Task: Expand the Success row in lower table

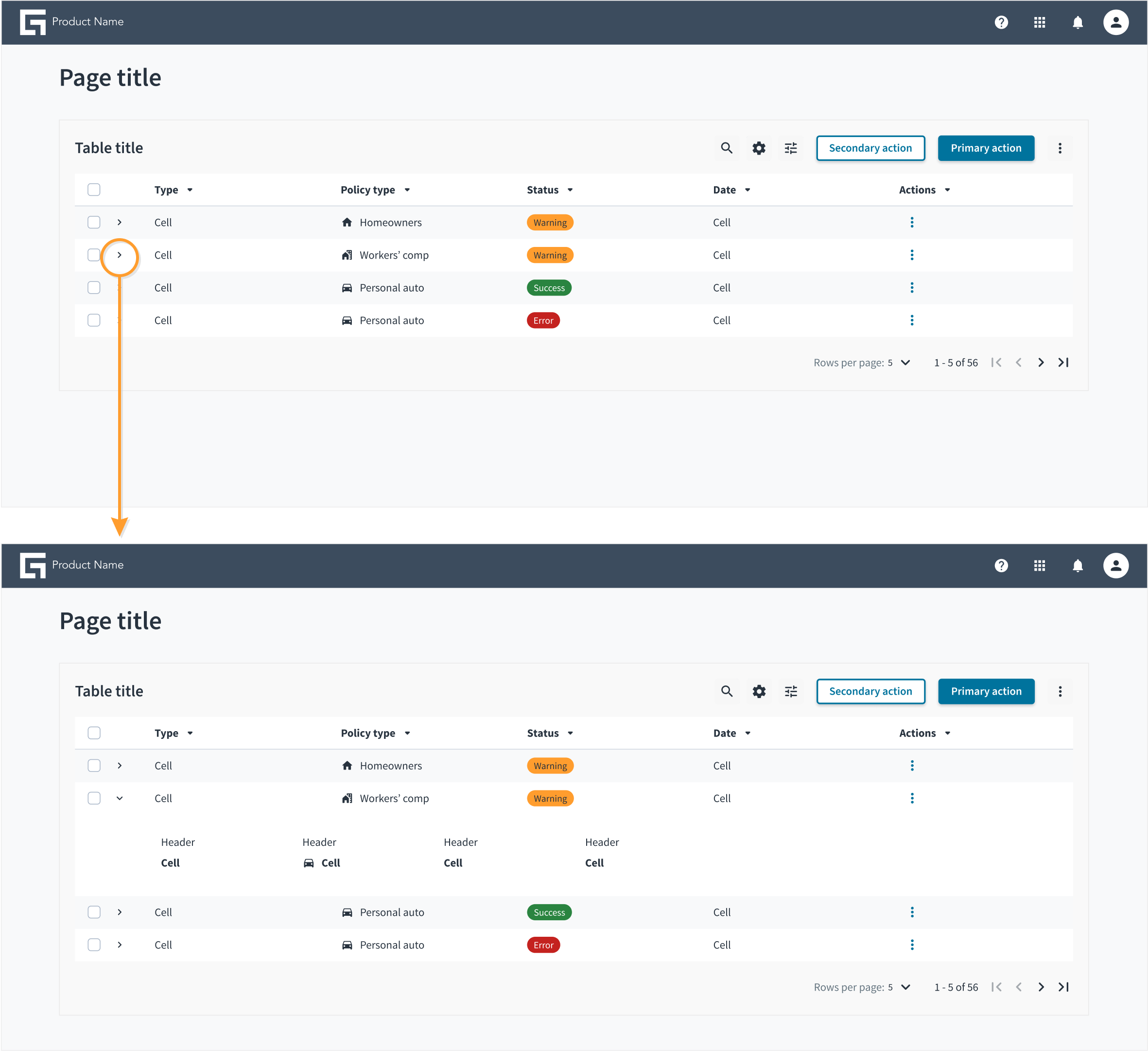Action: pyautogui.click(x=120, y=912)
